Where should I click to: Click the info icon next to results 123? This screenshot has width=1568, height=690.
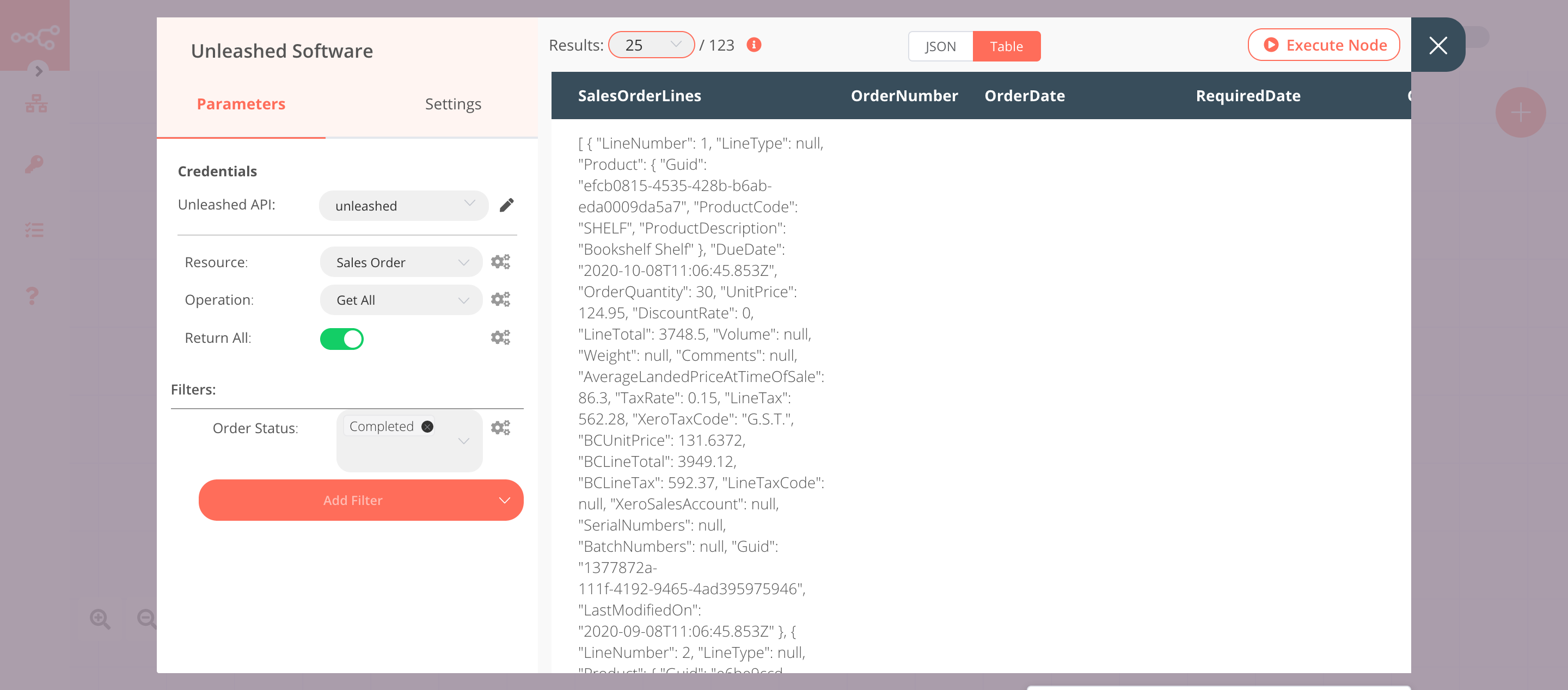[x=753, y=45]
